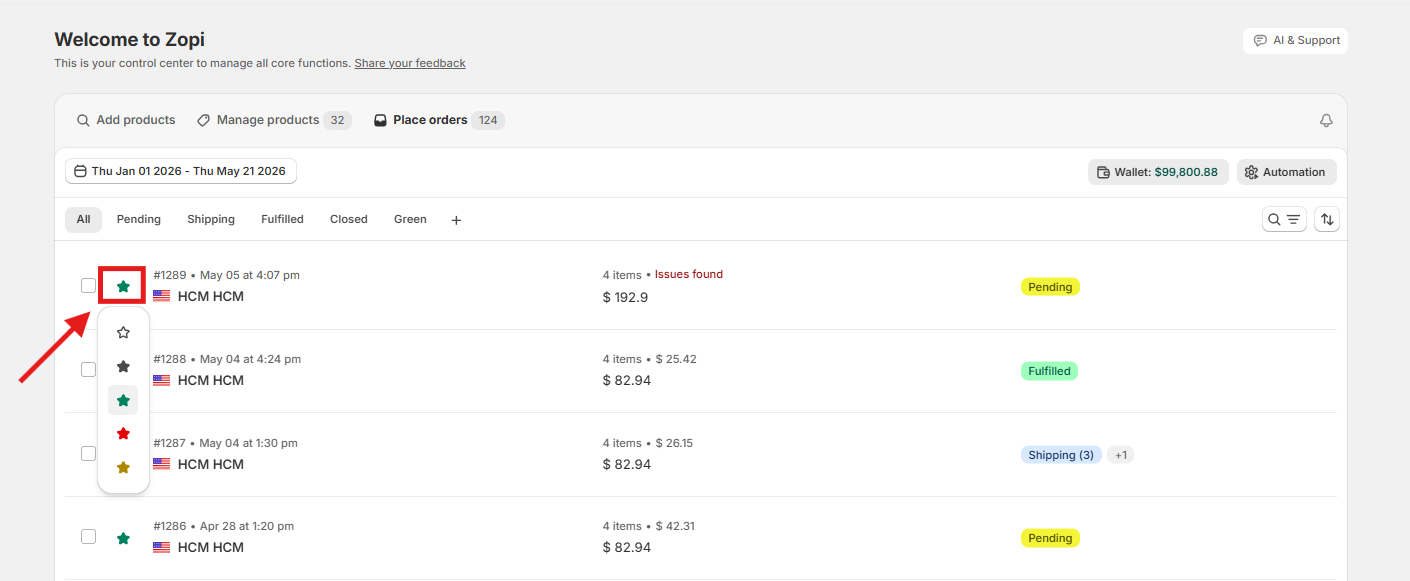The image size is (1410, 581).
Task: Click the sort orders arrows icon
Action: (x=1327, y=219)
